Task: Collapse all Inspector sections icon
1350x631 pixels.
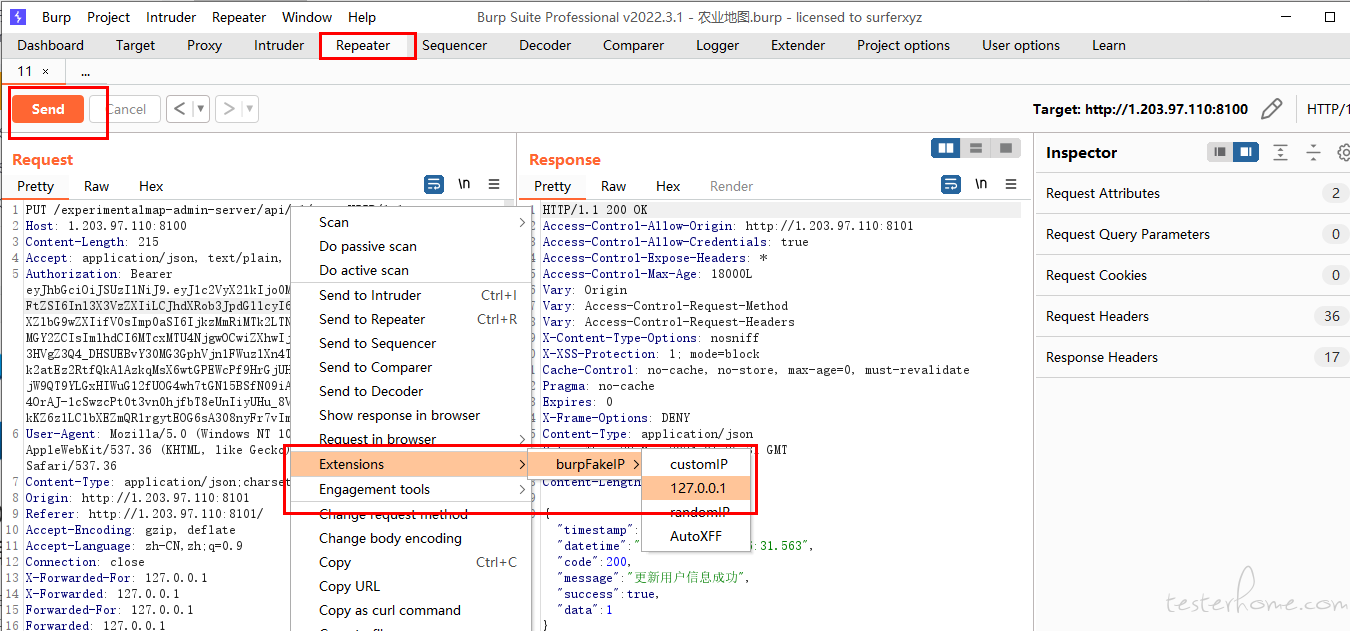Action: coord(1313,152)
